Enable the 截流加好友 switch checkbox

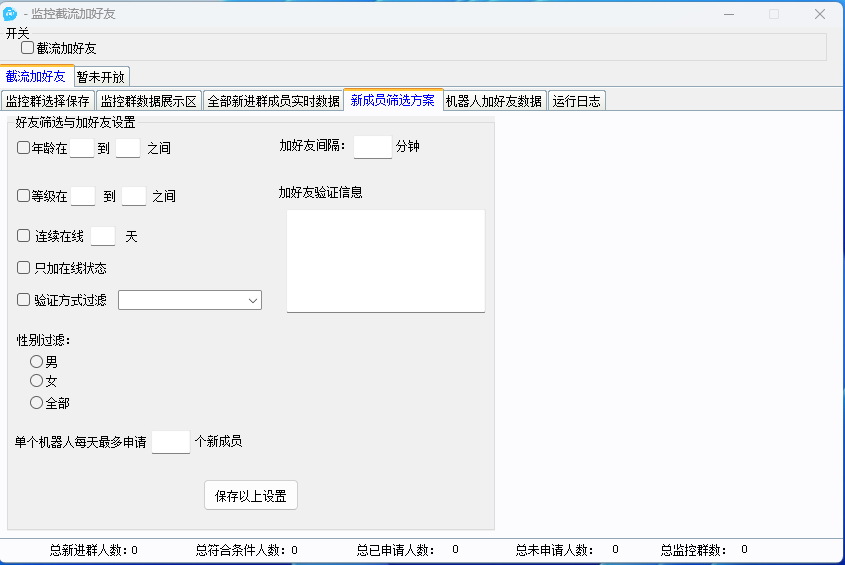click(28, 47)
